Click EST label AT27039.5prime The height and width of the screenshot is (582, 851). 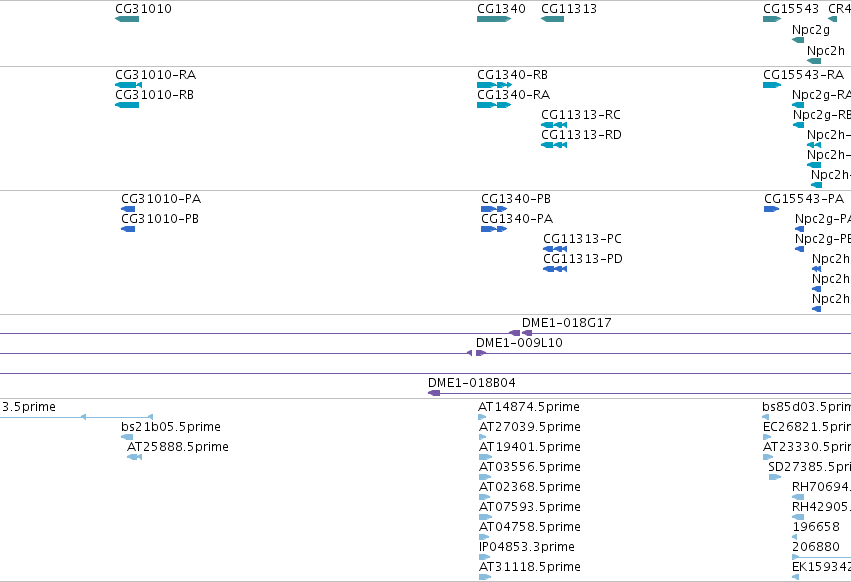click(530, 427)
